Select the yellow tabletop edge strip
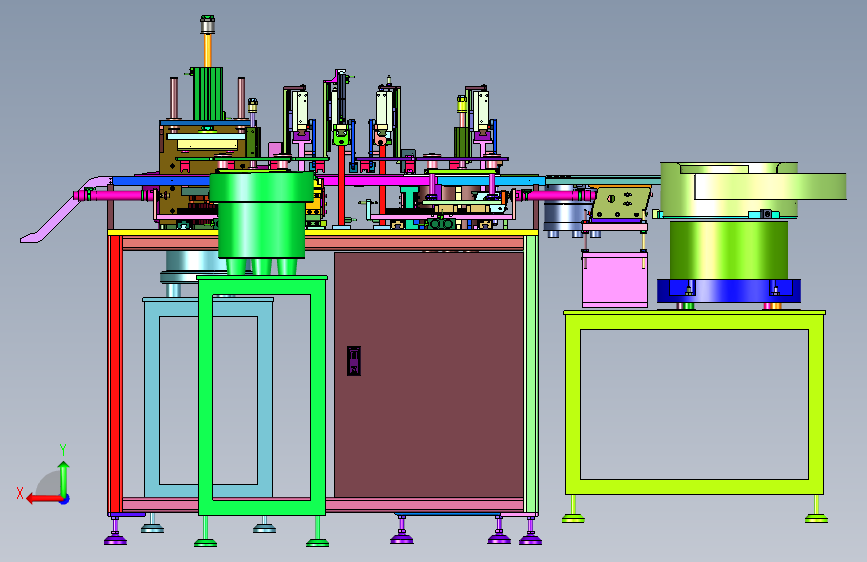This screenshot has width=867, height=562. click(x=322, y=233)
